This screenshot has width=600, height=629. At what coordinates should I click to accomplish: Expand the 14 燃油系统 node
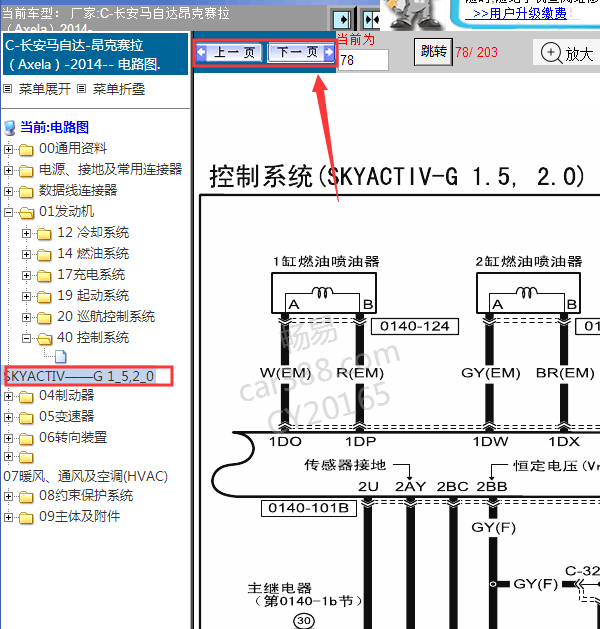26,254
